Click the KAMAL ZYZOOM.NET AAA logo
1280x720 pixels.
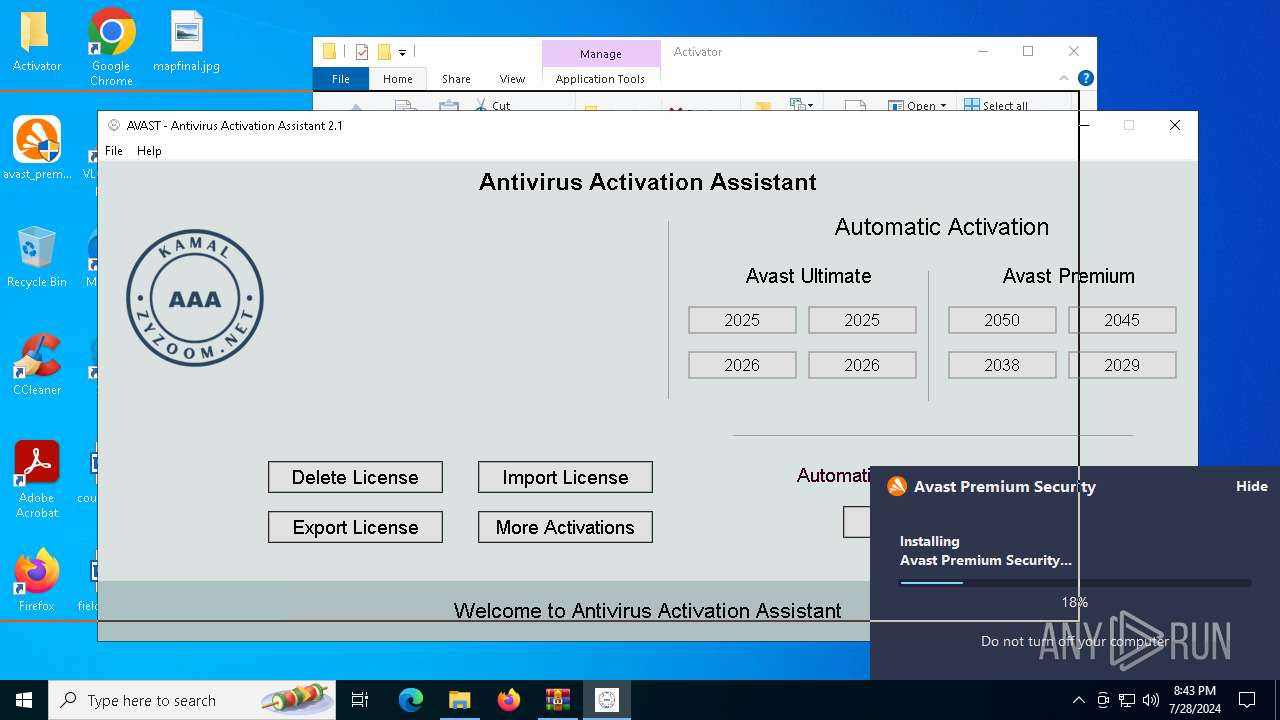coord(195,298)
